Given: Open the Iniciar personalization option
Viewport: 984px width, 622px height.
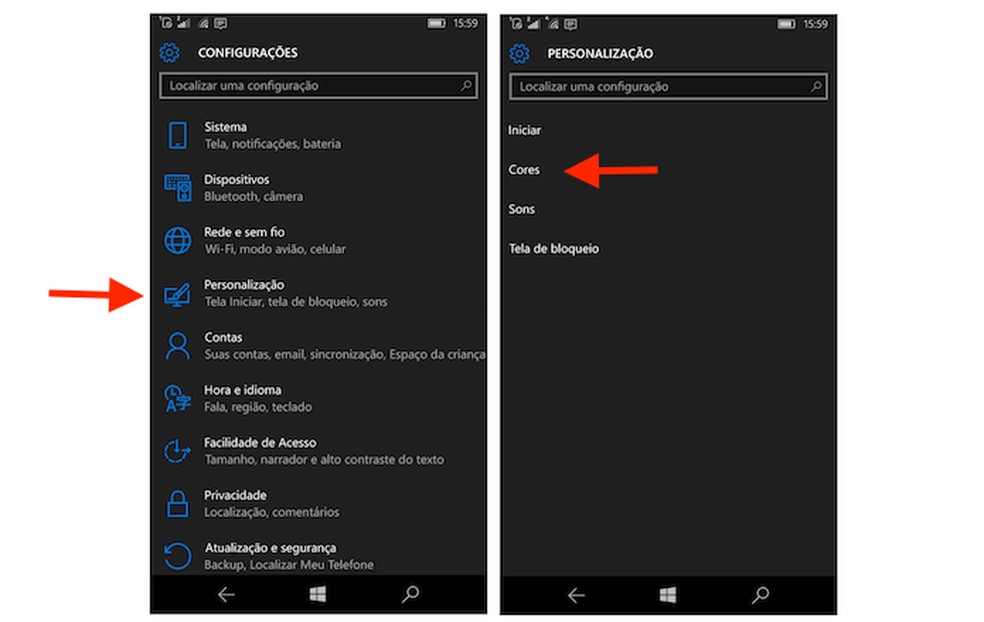Looking at the screenshot, I should click(527, 130).
